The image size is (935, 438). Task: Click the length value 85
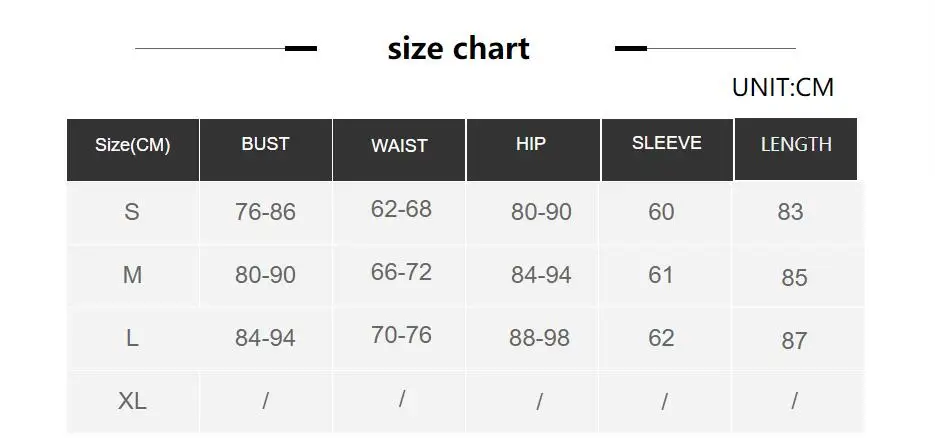[x=794, y=278]
